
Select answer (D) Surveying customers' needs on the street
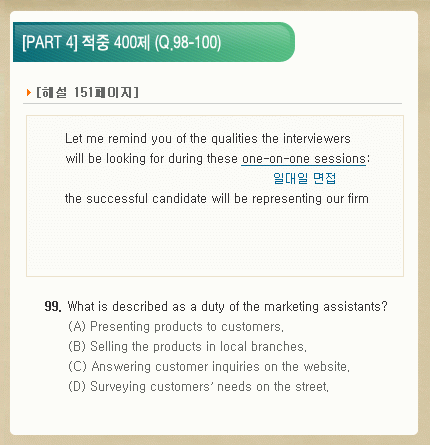[x=198, y=386]
